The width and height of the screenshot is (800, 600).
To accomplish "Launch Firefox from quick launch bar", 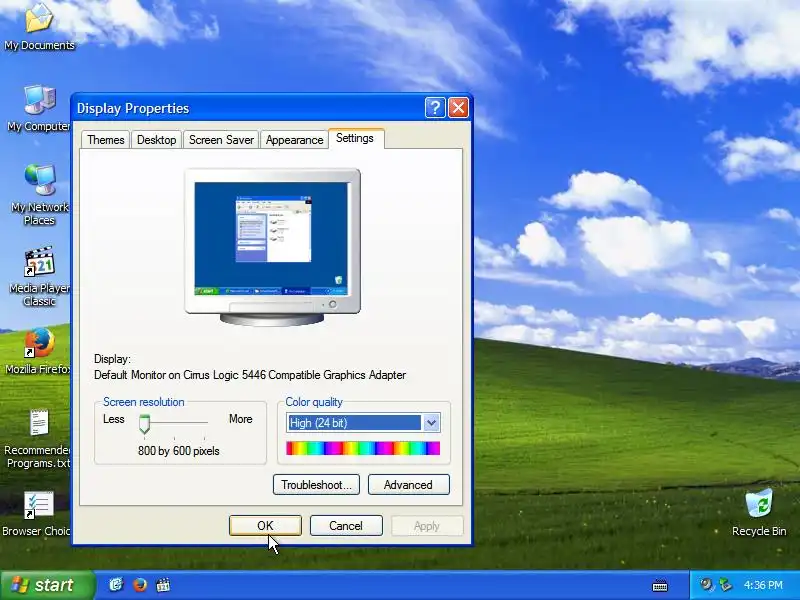I will (x=140, y=585).
